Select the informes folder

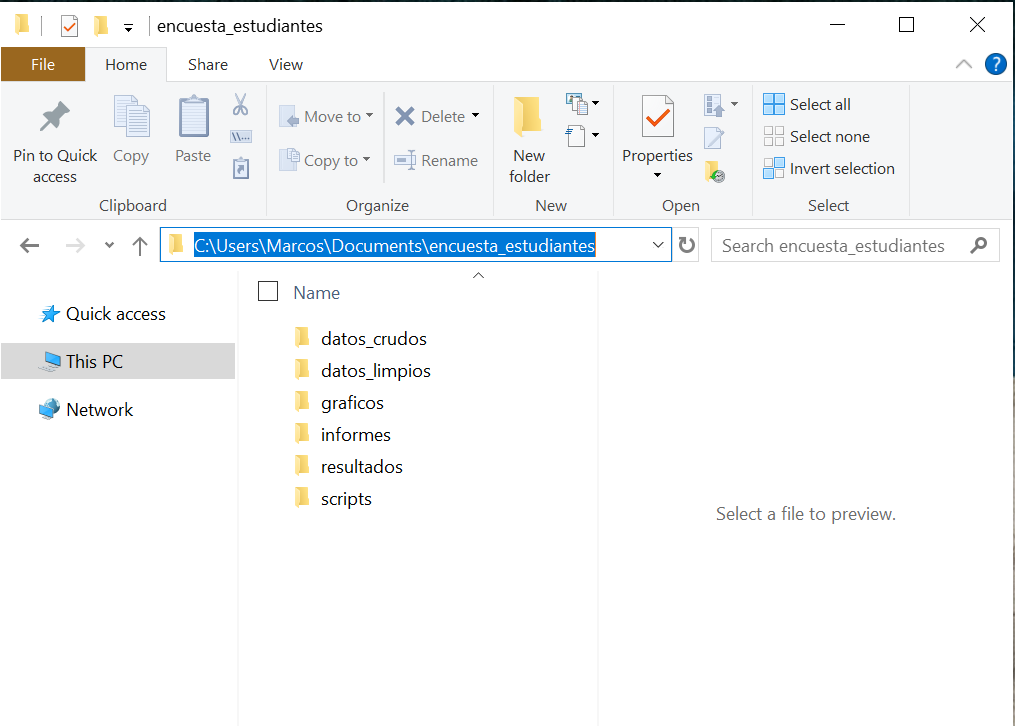click(x=342, y=434)
